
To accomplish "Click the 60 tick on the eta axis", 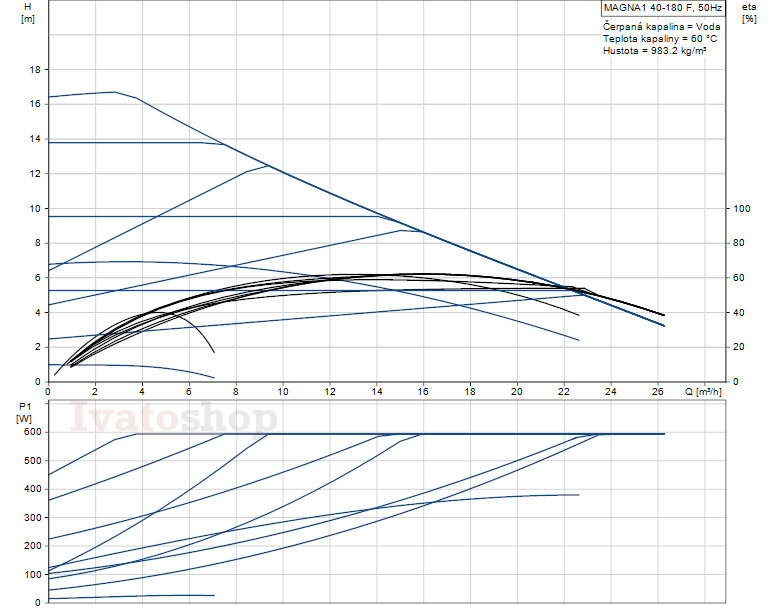I will (x=740, y=278).
